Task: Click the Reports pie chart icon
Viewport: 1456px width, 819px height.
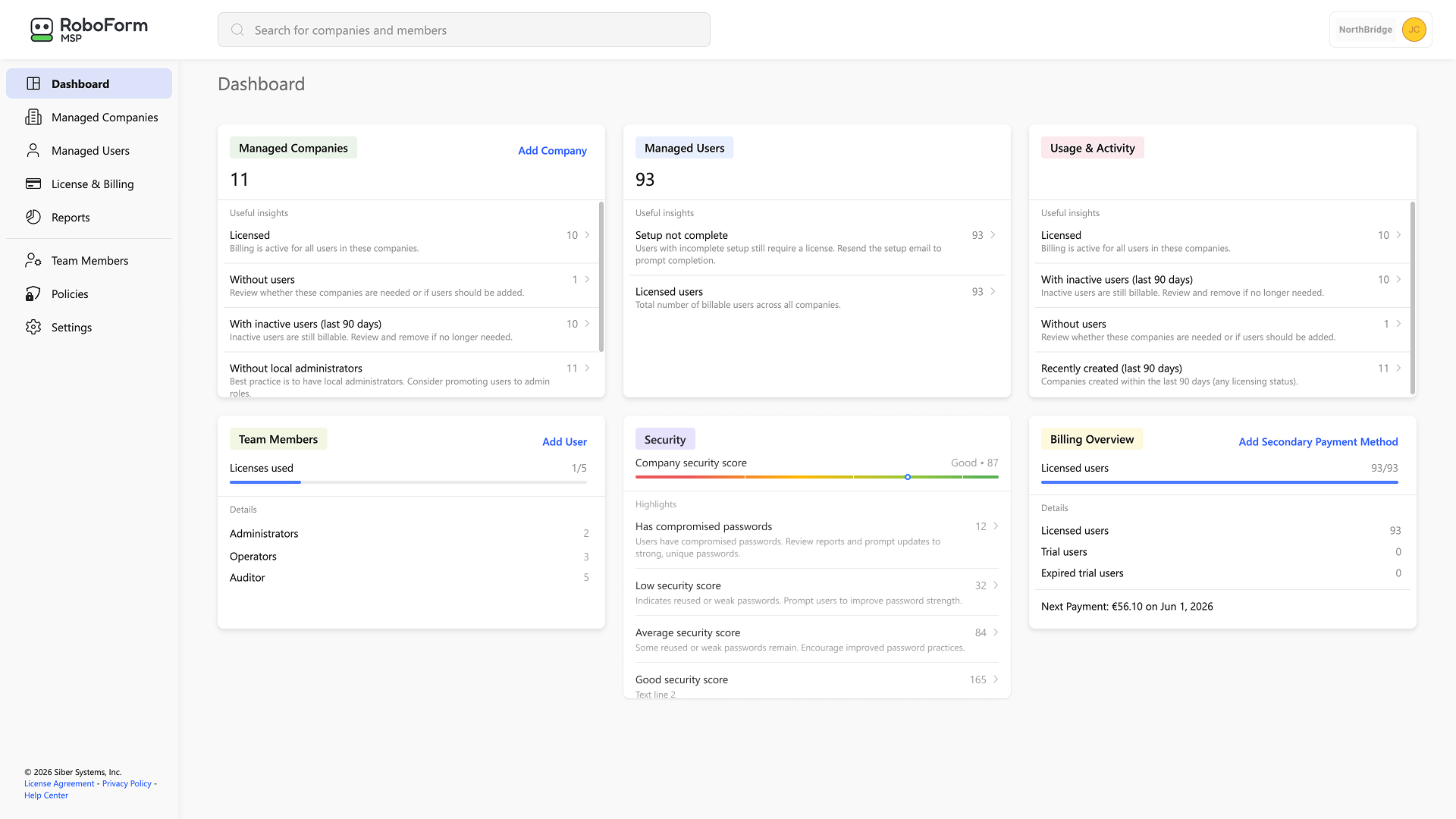Action: point(33,217)
